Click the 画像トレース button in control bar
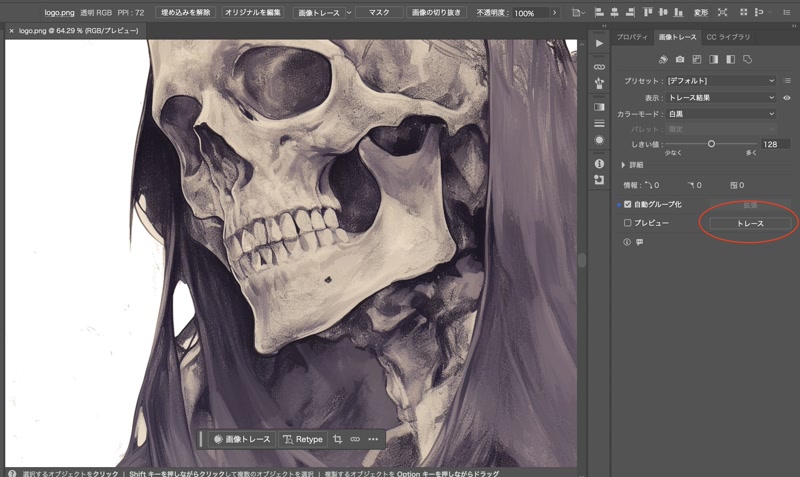Image resolution: width=800 pixels, height=477 pixels. 319,13
